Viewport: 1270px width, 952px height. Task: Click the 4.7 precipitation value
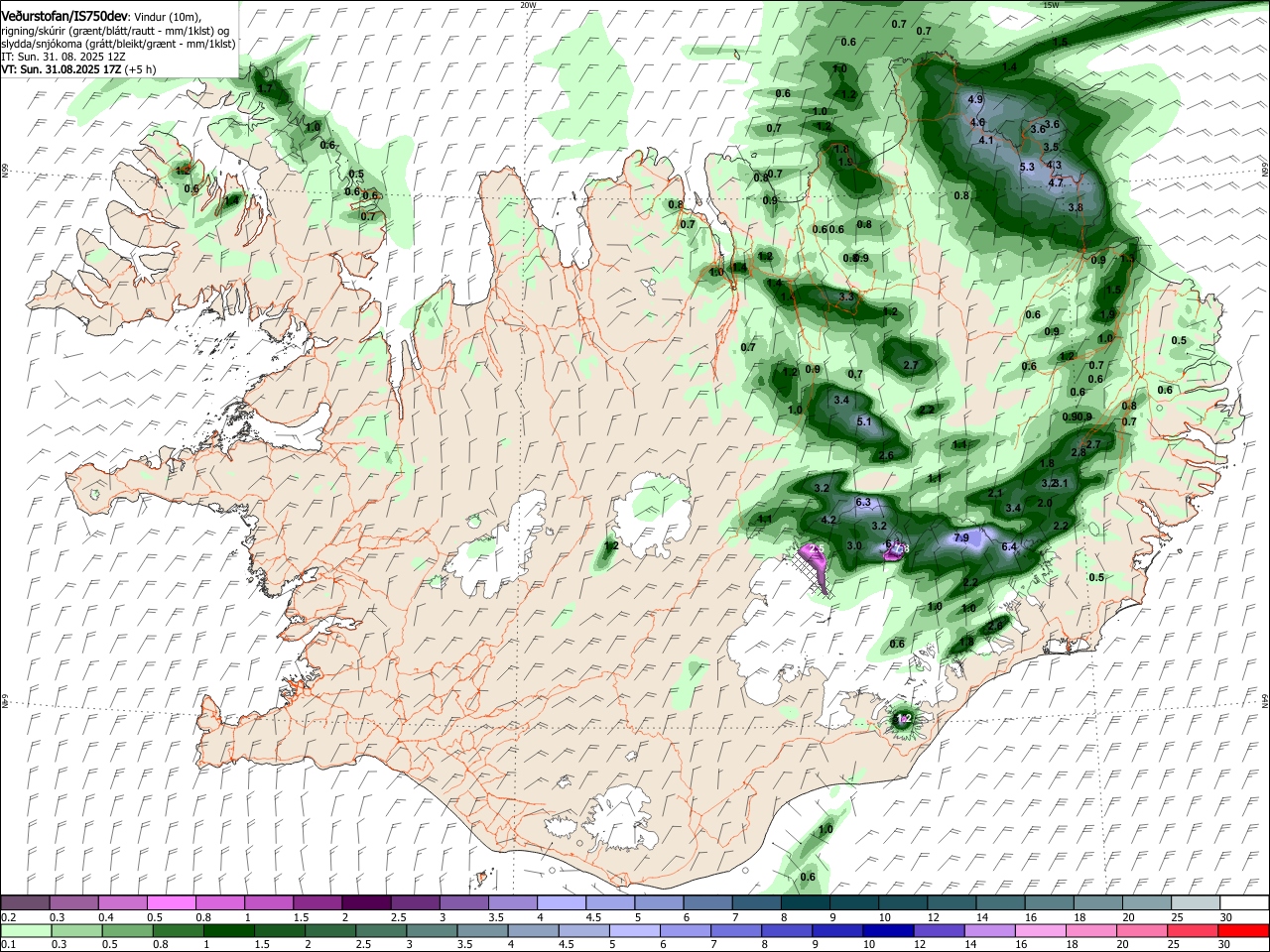tap(1056, 182)
